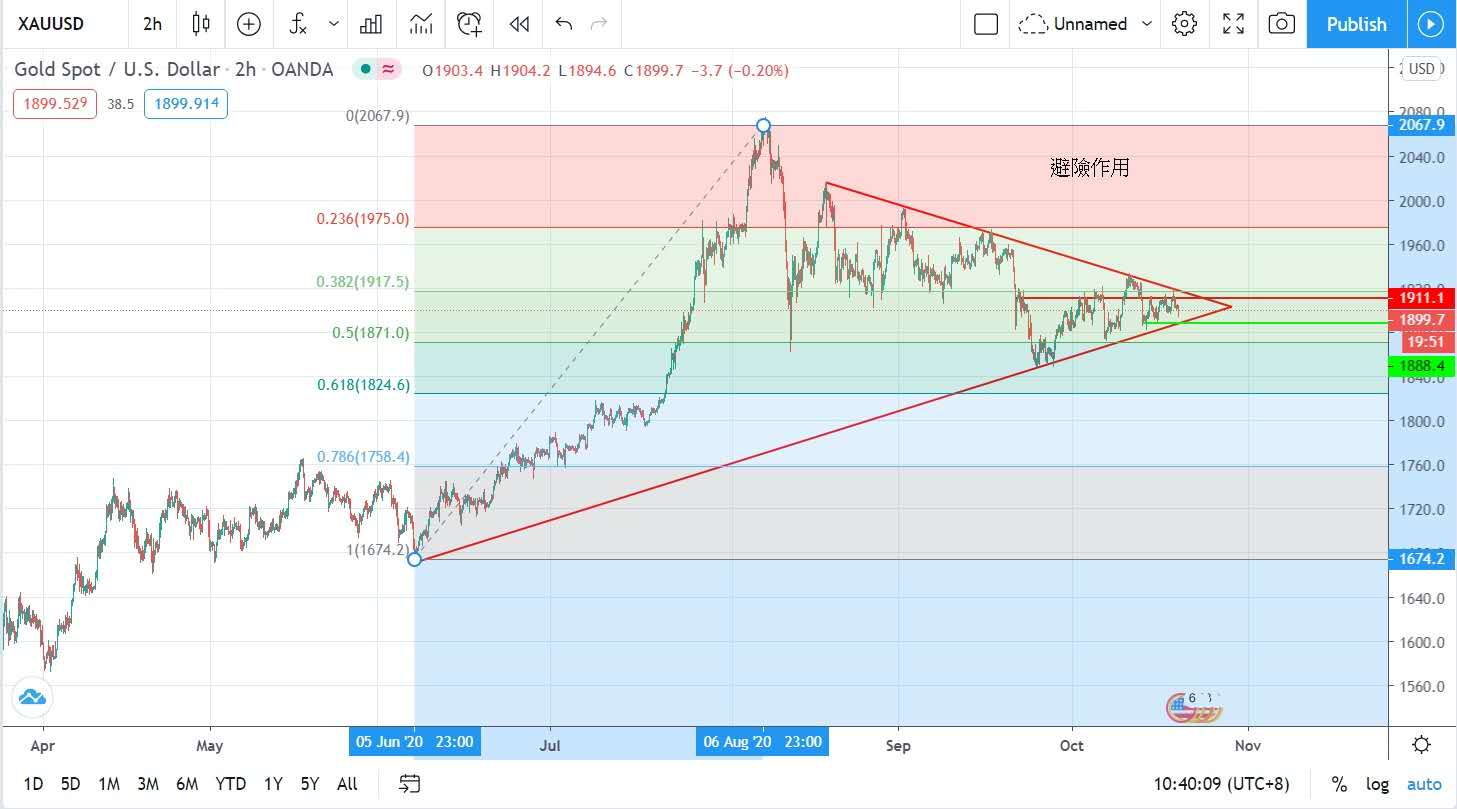Enter fullscreen mode

pyautogui.click(x=1233, y=24)
